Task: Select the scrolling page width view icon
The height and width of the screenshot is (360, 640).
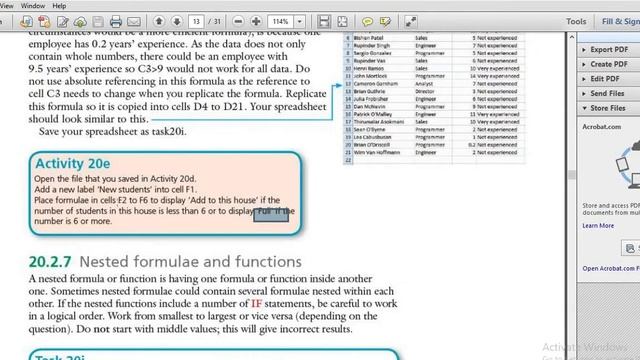Action: tap(324, 21)
